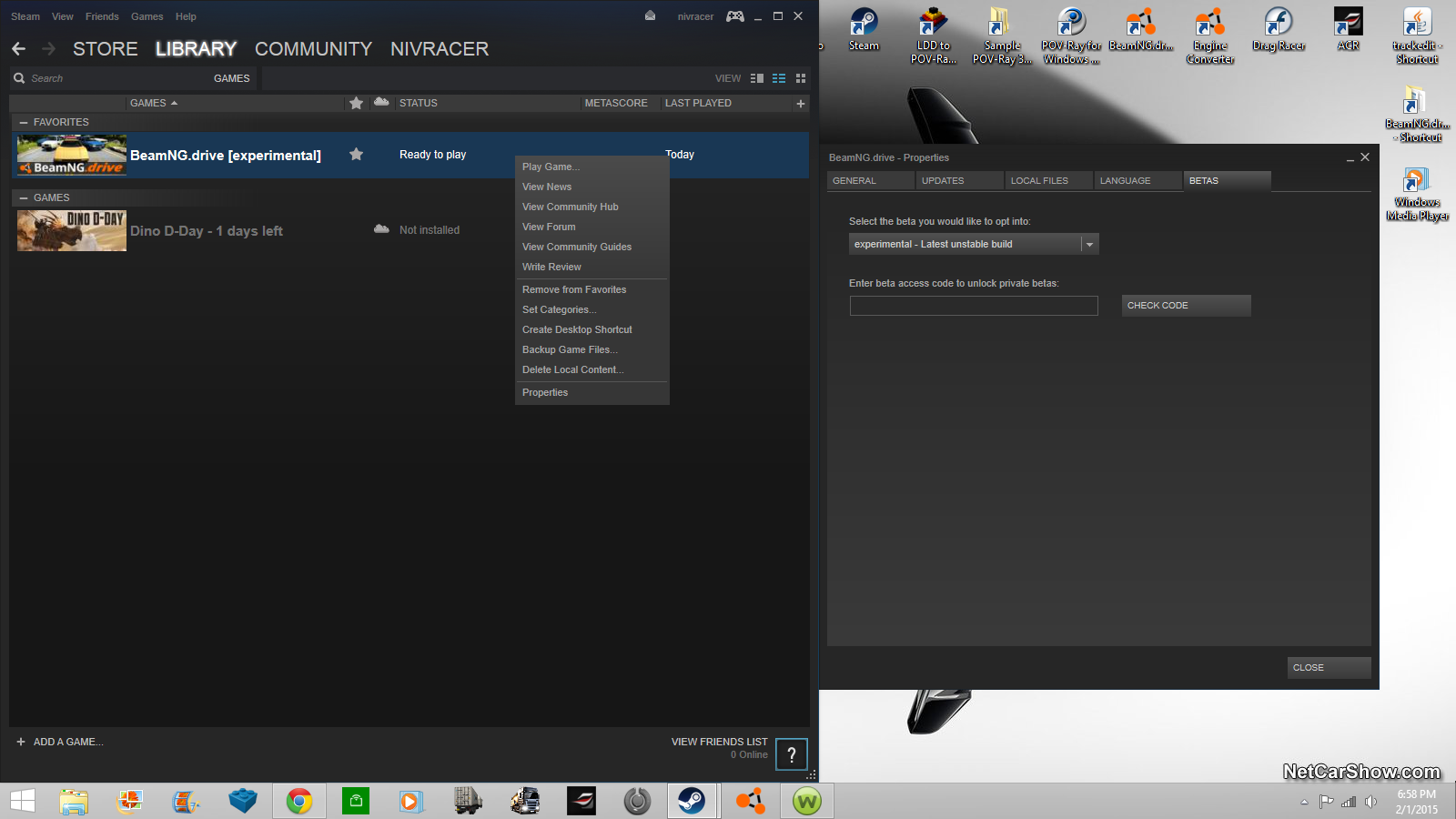Sort by favorites star column header

pyautogui.click(x=356, y=103)
